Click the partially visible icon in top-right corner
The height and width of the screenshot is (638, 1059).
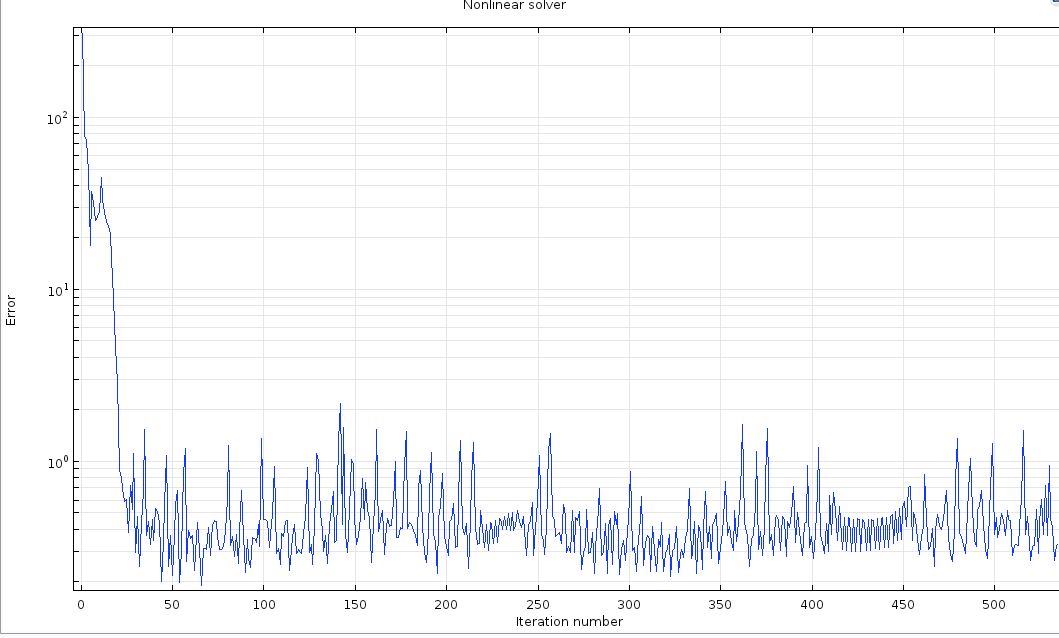tap(1054, 3)
